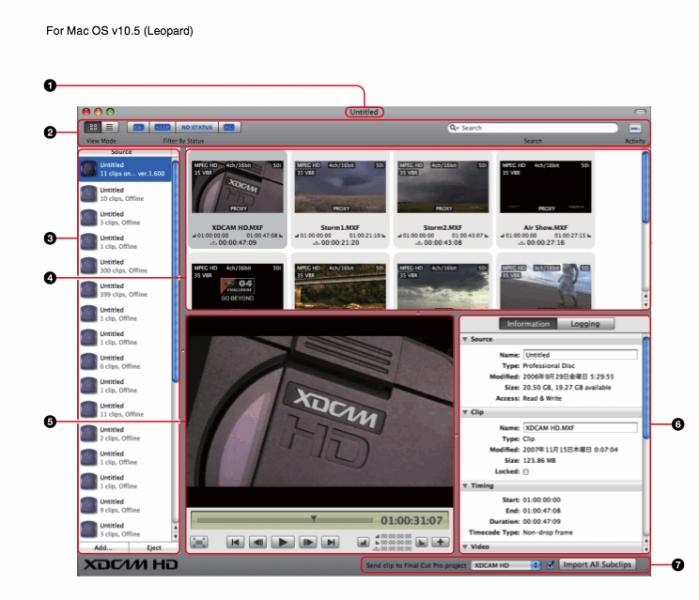
Task: Open the Final Cut Pro project dropdown
Action: (x=506, y=565)
